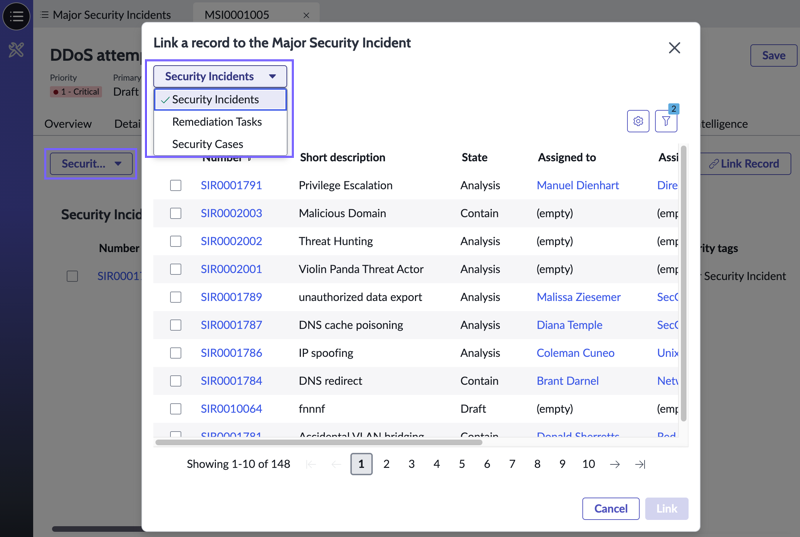
Task: Sort by State column header
Action: point(474,158)
